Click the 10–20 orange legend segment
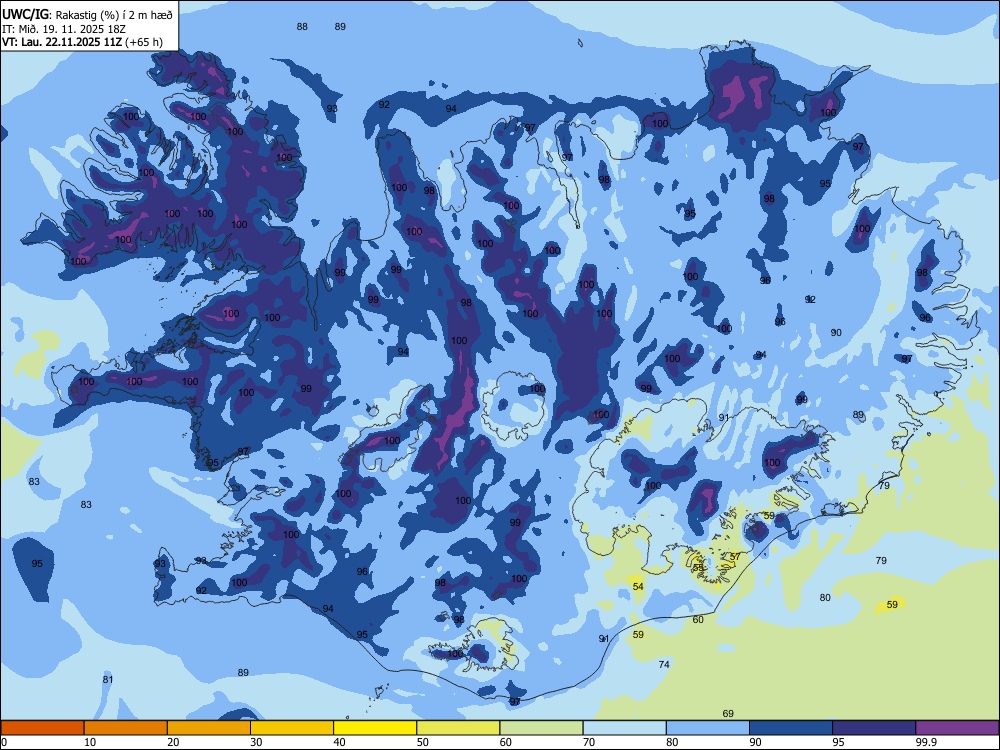 126,728
